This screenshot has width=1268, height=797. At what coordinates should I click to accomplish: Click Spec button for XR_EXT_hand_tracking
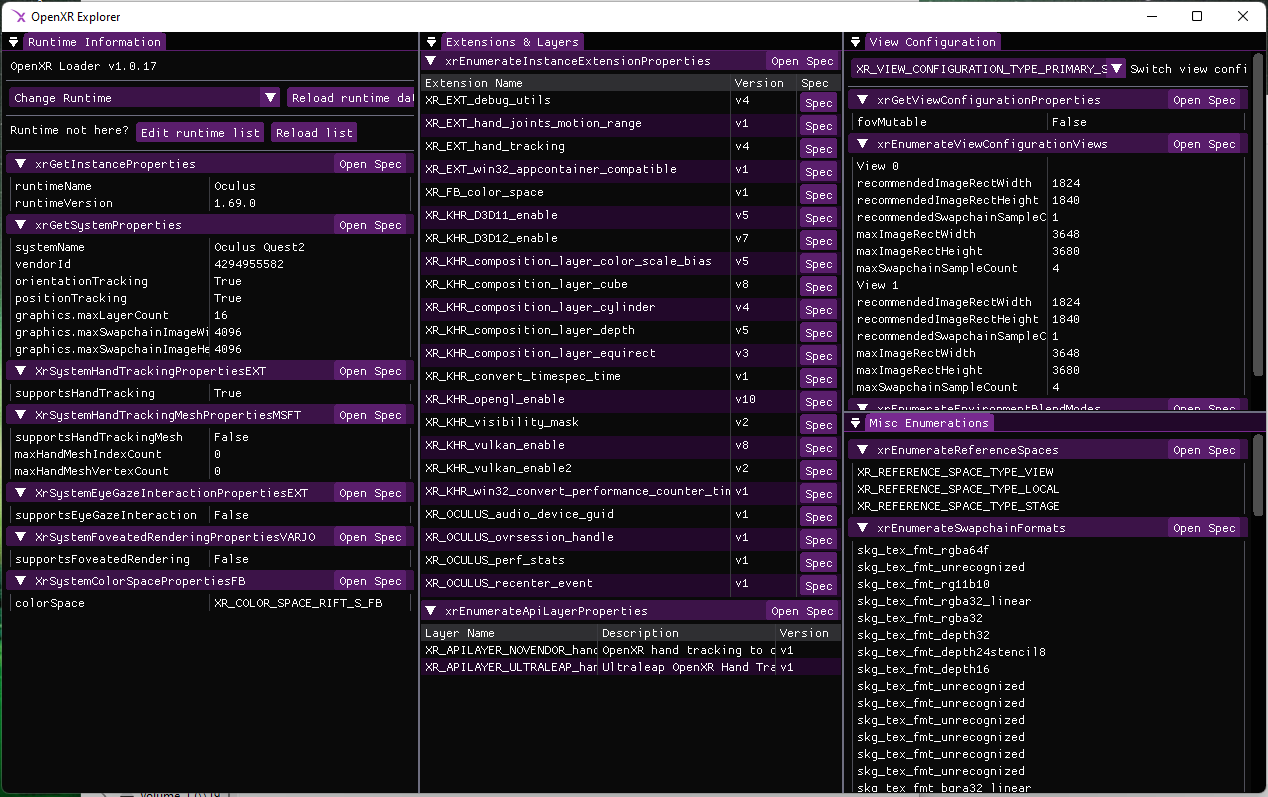[818, 149]
